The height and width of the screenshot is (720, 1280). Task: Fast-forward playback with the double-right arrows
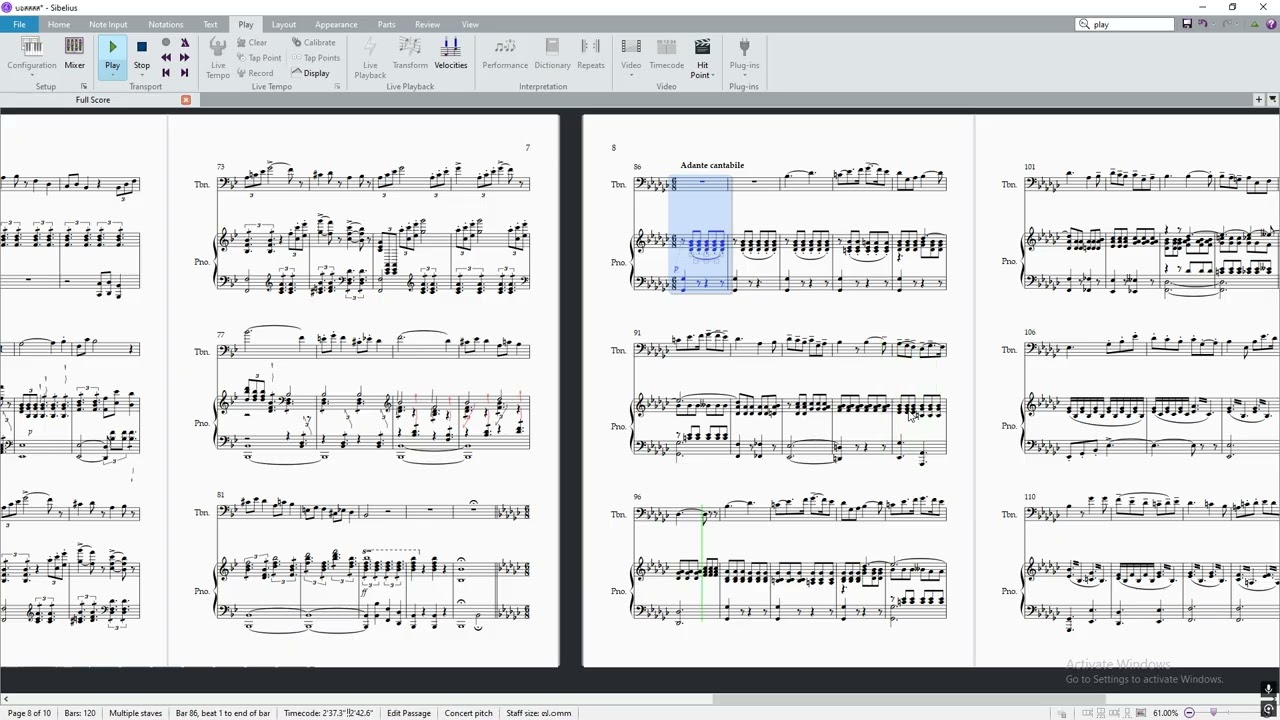tap(184, 58)
